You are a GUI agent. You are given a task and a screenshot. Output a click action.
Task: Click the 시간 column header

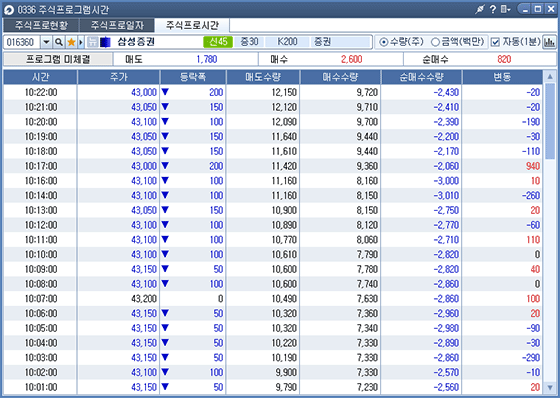40,77
